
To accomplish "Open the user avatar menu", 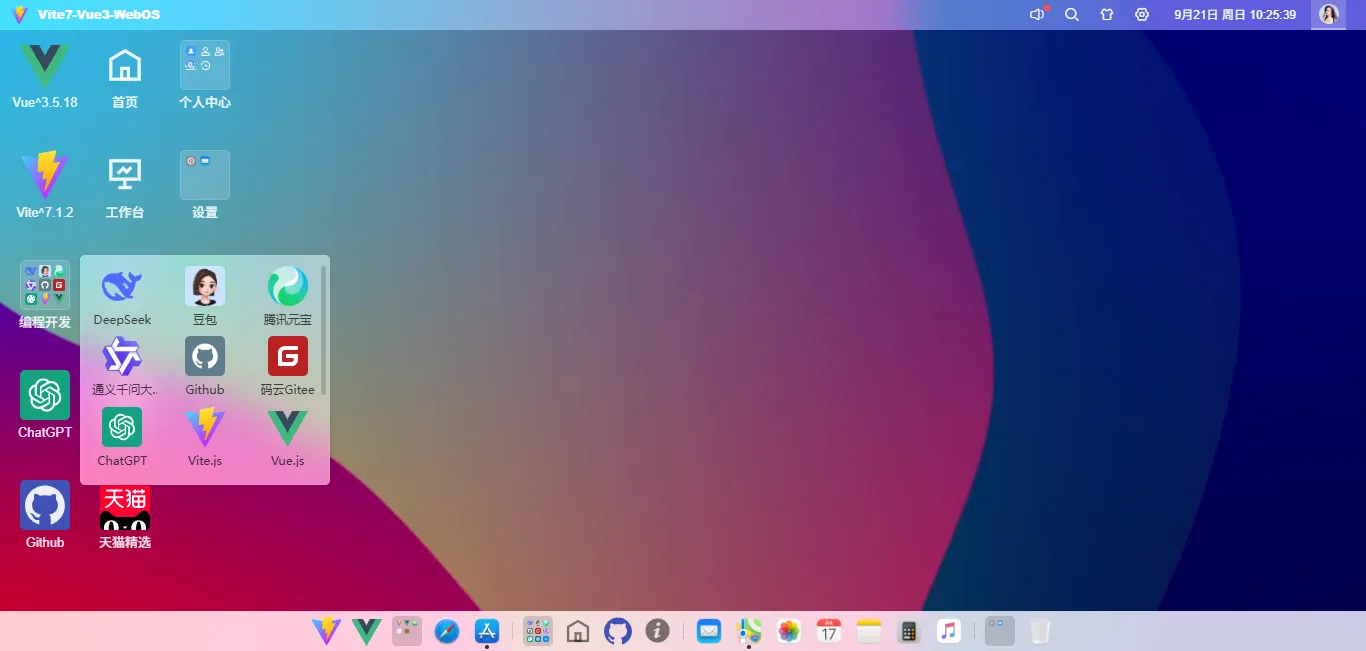I will pos(1328,14).
